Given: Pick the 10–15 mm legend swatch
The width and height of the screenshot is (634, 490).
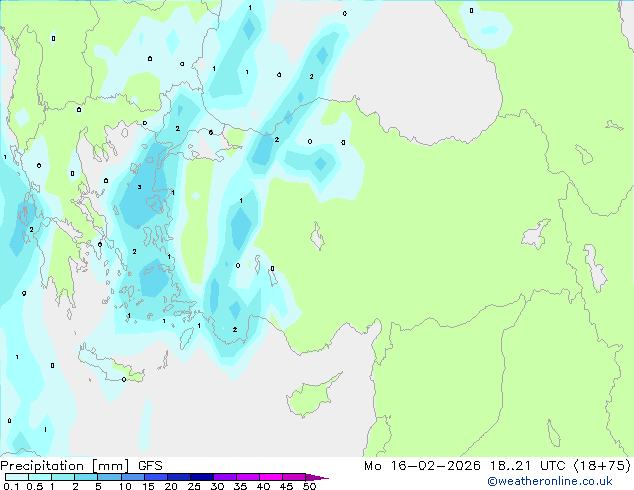Looking at the screenshot, I should 132,477.
